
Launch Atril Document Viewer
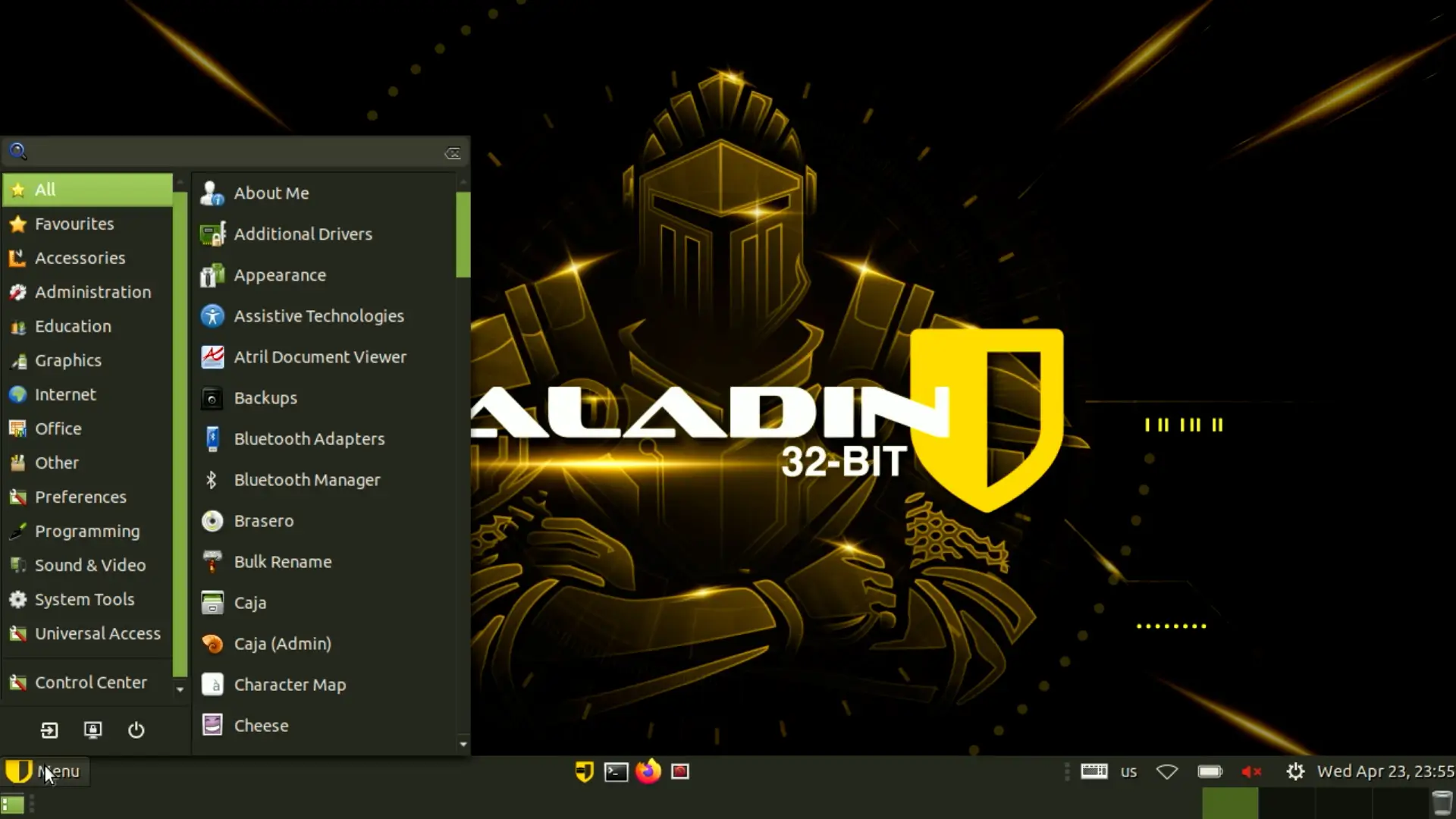point(325,356)
